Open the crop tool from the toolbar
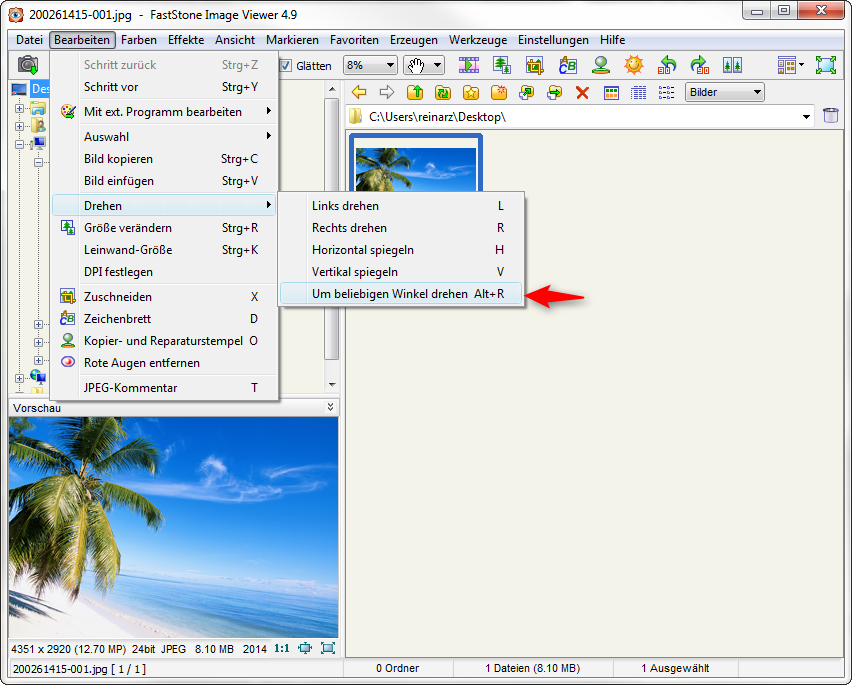Image resolution: width=852 pixels, height=685 pixels. 534,66
